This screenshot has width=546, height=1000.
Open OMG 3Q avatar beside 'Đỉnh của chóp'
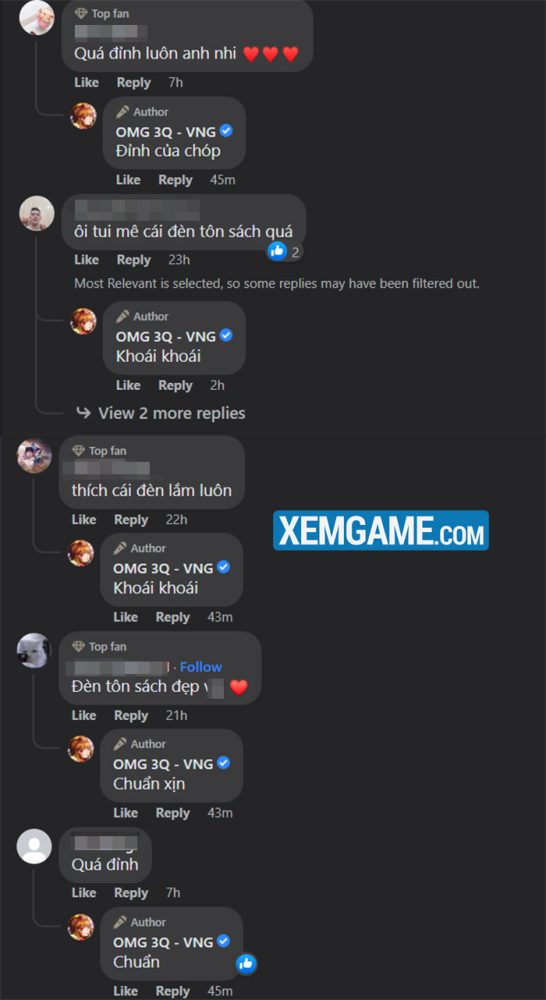[83, 116]
